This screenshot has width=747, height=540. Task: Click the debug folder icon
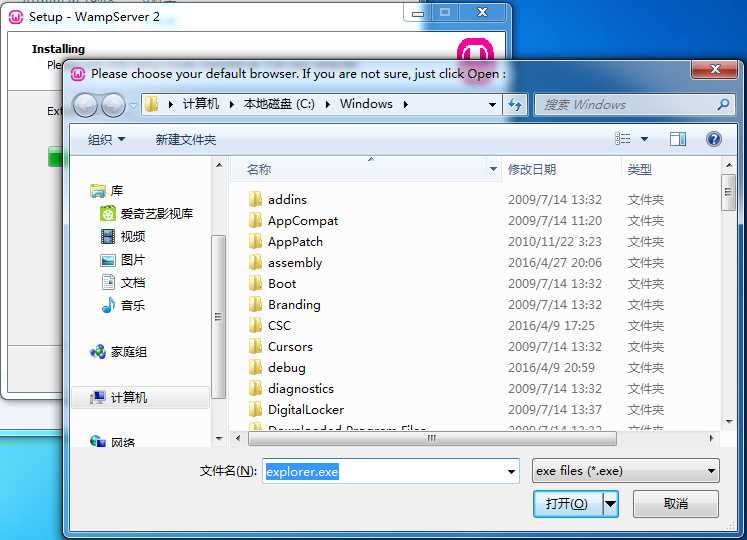point(255,367)
